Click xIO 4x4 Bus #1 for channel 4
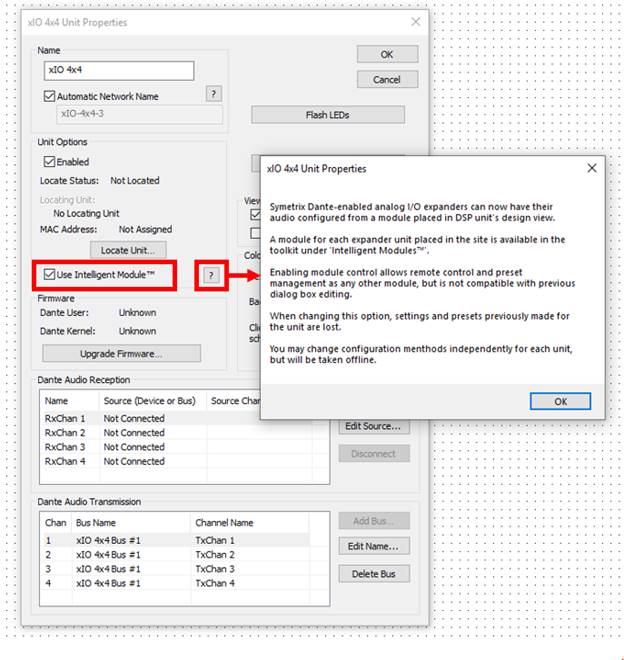 click(108, 583)
